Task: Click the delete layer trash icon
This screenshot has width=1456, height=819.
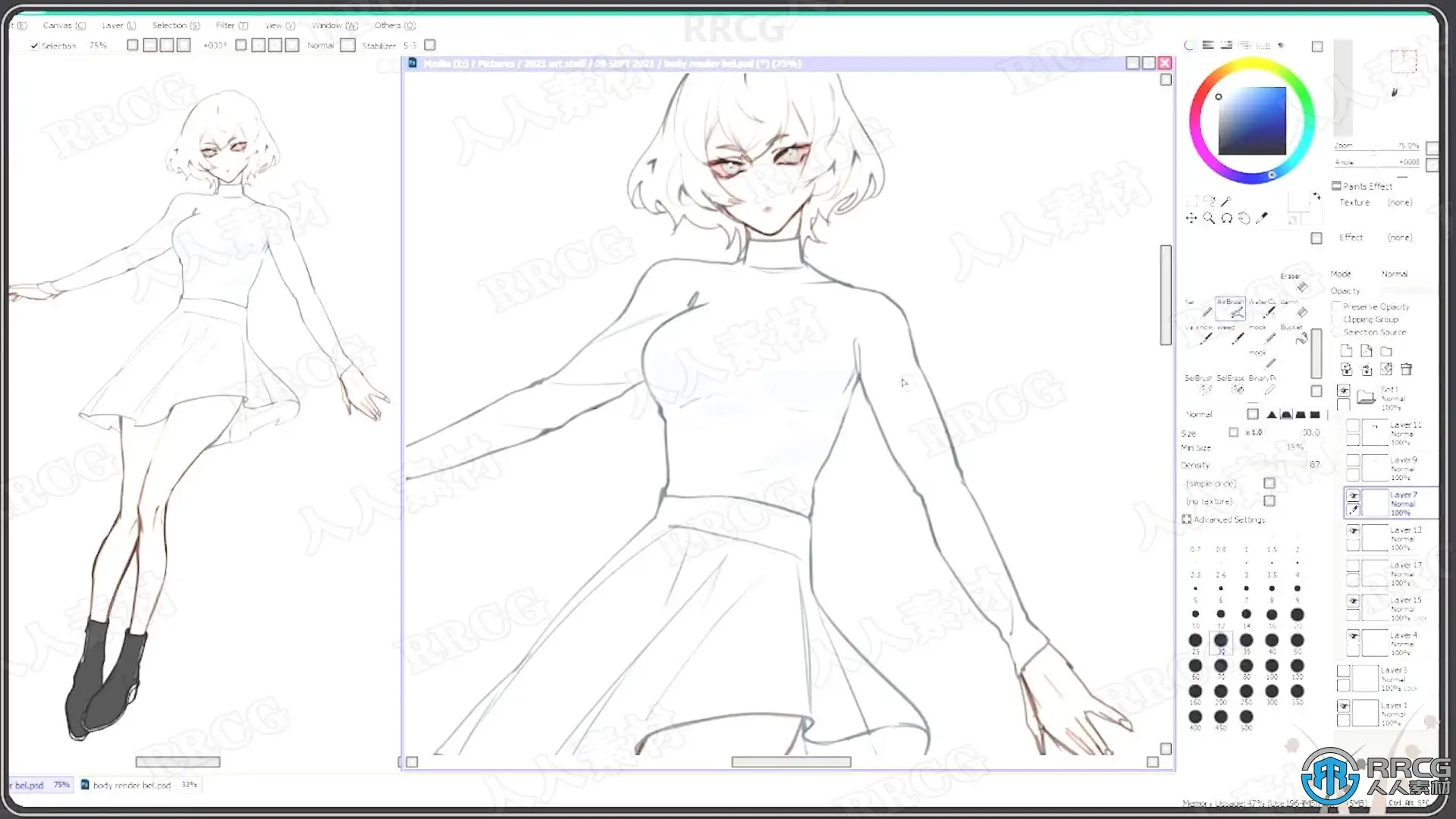Action: pyautogui.click(x=1406, y=369)
